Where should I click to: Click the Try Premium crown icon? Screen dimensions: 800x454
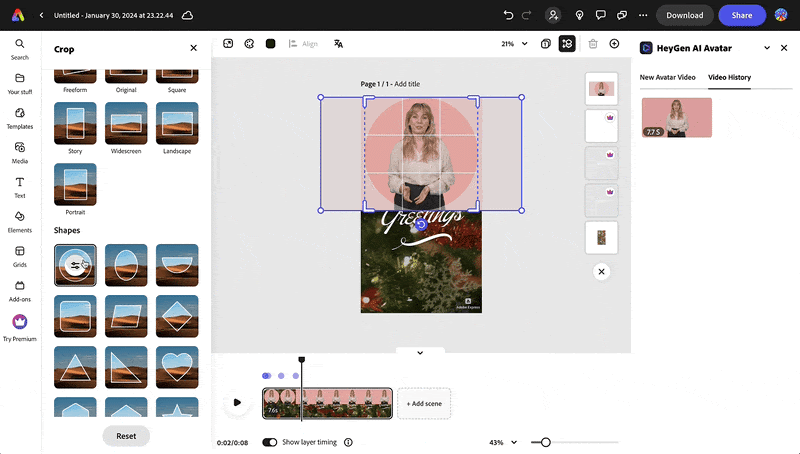(19, 322)
